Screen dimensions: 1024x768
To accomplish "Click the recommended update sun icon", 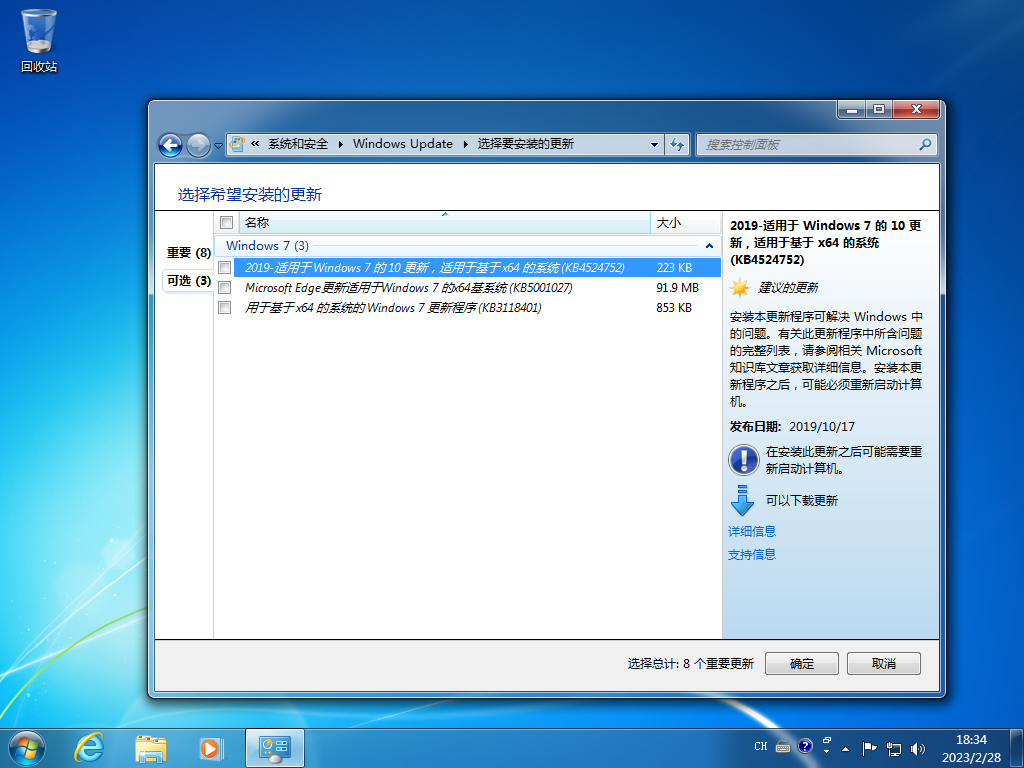I will [x=740, y=287].
